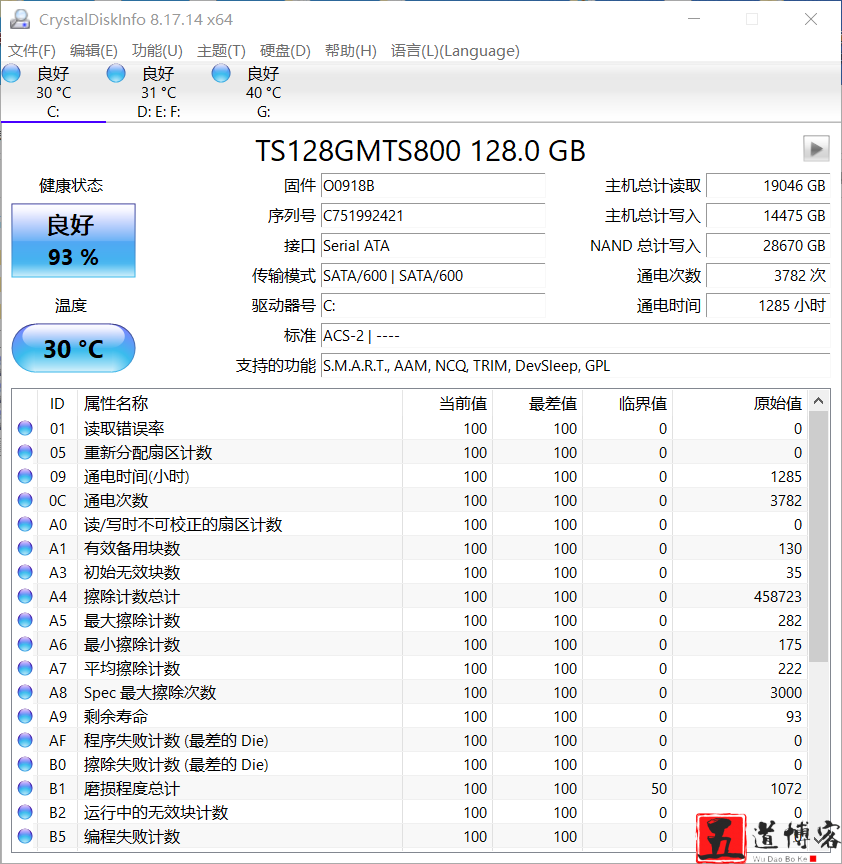Click status orb for A8 Spec 最大擦除次数
This screenshot has height=864, width=842.
pos(25,692)
